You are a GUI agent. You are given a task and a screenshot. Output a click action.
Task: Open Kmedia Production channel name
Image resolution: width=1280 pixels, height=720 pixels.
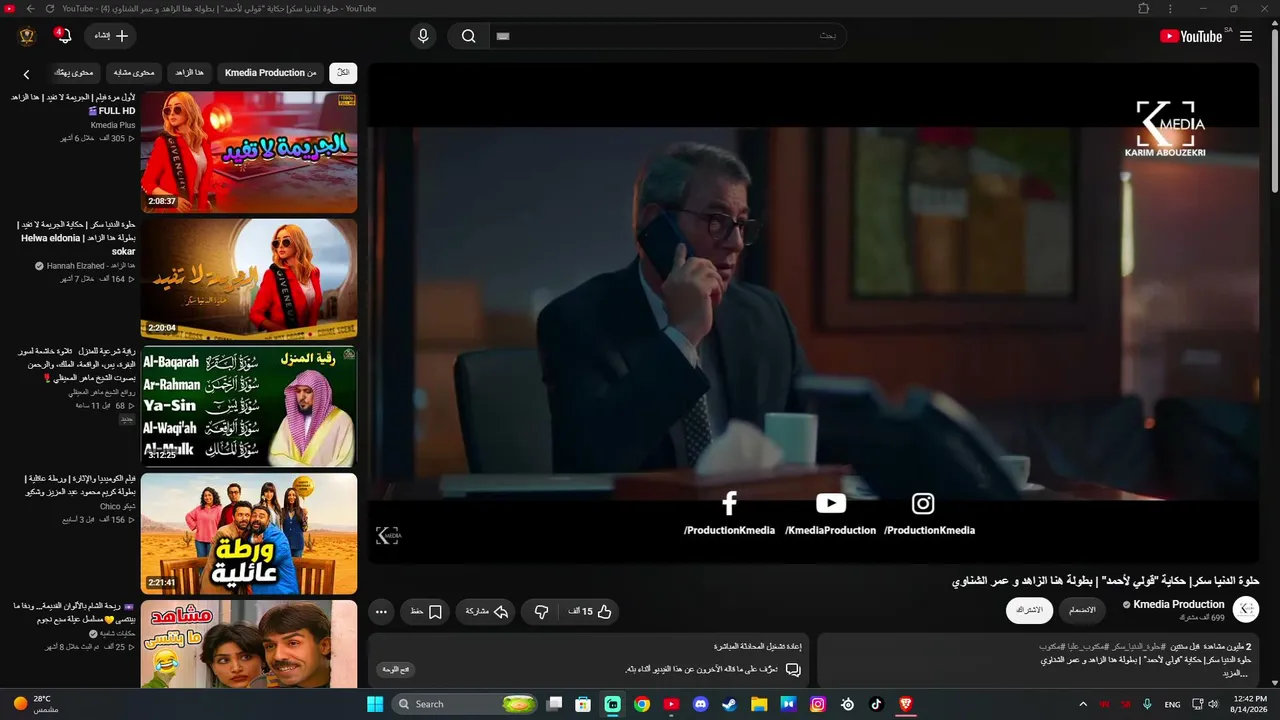(x=1179, y=604)
